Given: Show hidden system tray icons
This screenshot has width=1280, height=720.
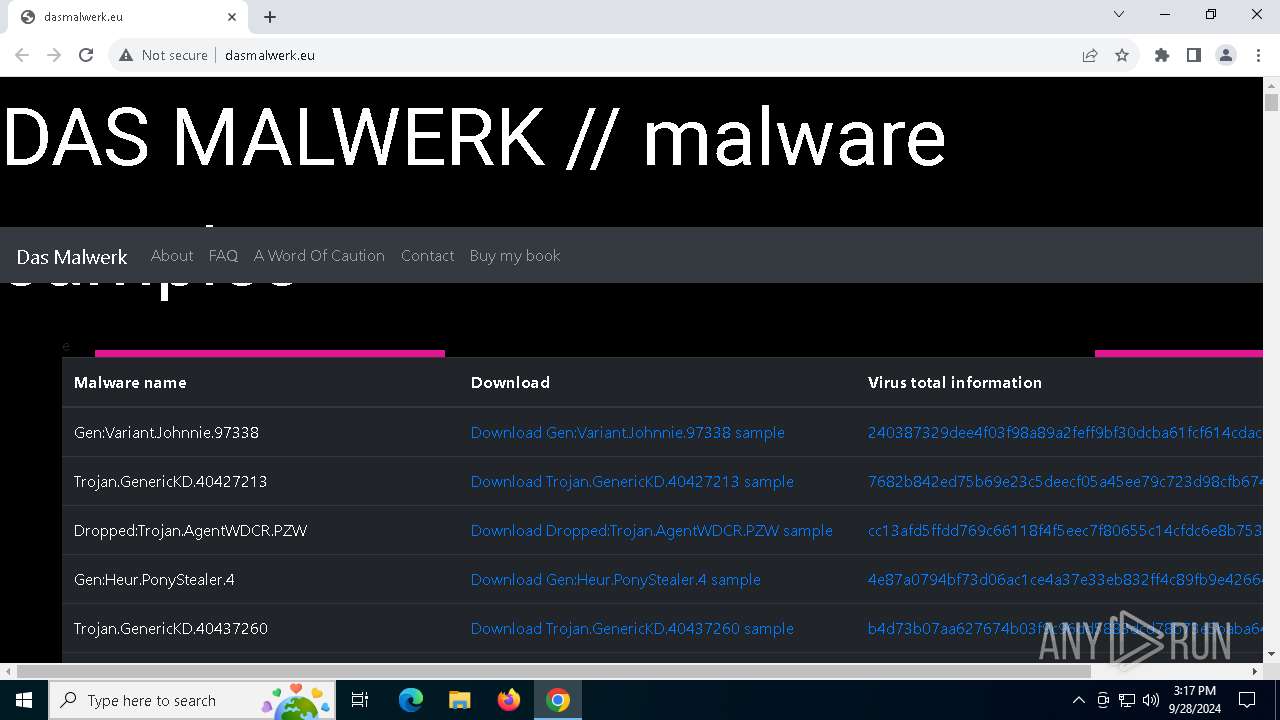Looking at the screenshot, I should [1078, 700].
